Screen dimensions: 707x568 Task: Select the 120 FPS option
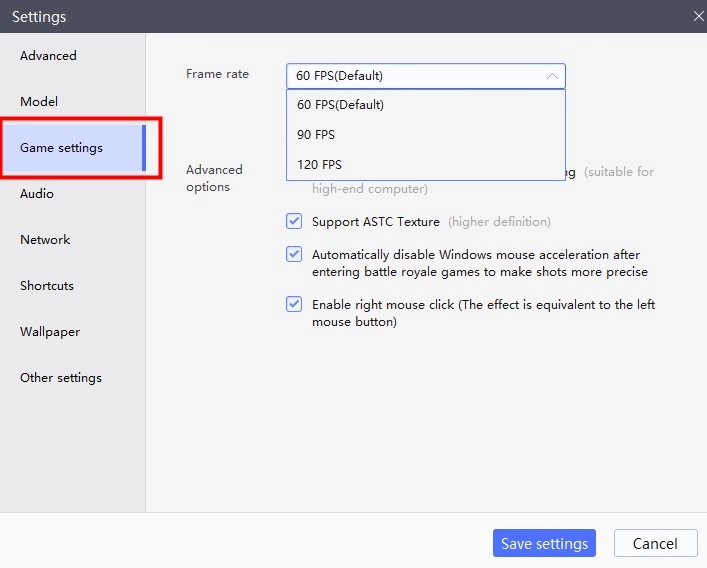click(x=426, y=165)
